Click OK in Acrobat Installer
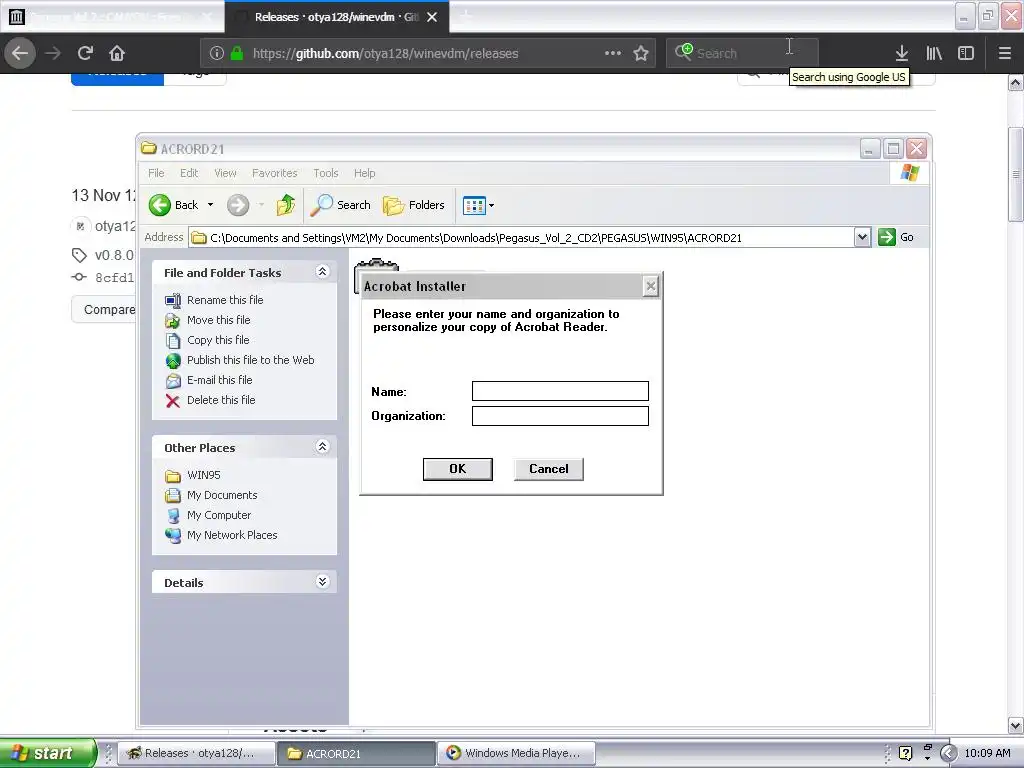Screen dimensions: 1024x768 coord(458,469)
